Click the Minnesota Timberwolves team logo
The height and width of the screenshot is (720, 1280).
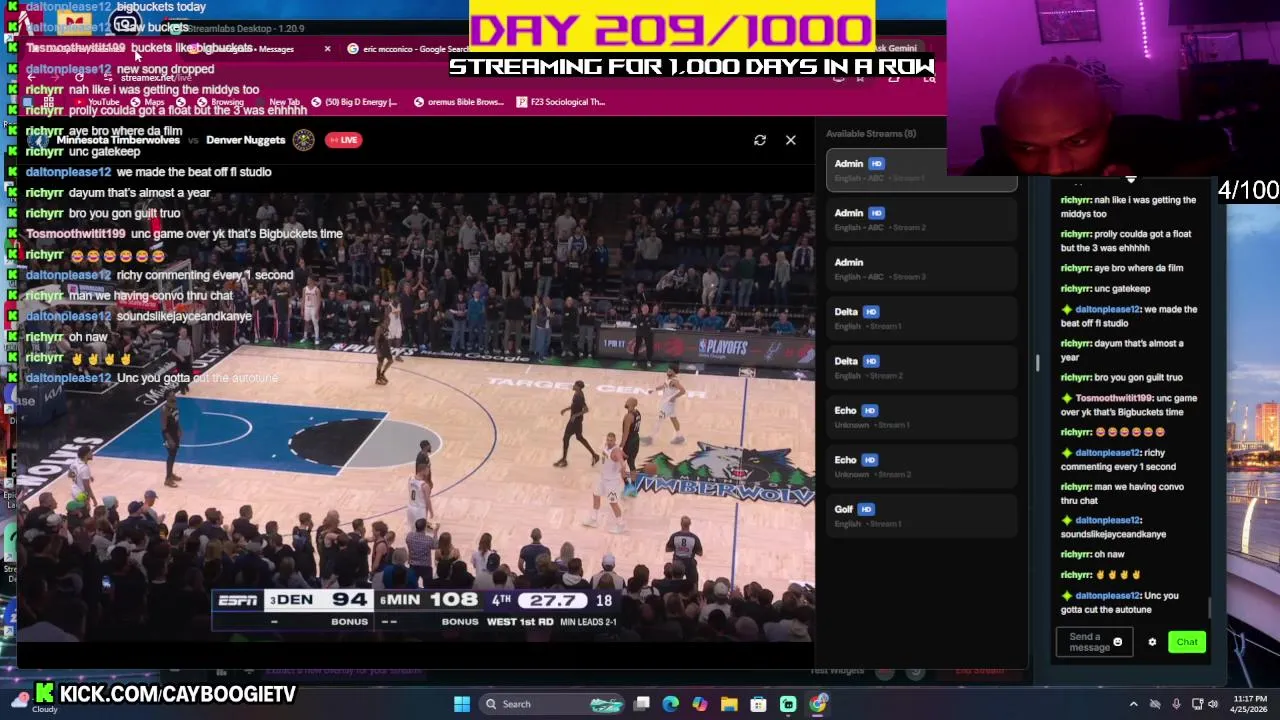point(39,140)
